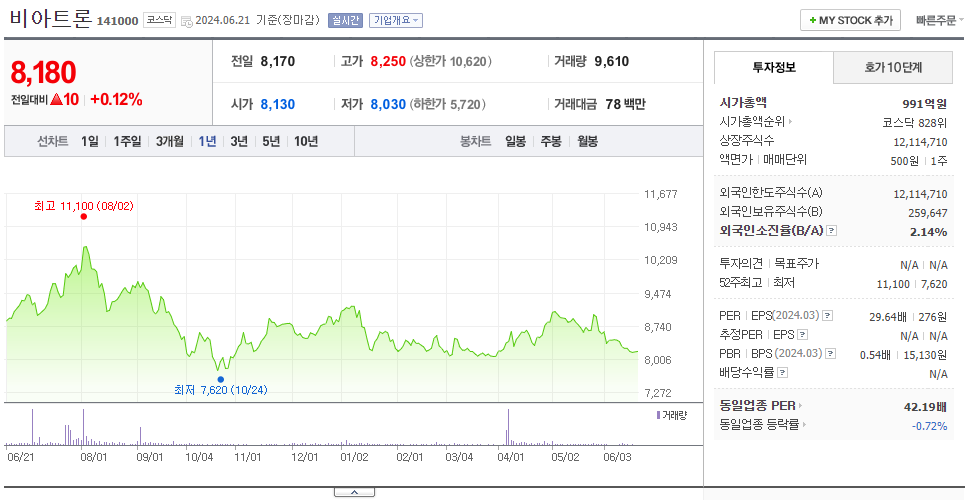The width and height of the screenshot is (968, 500).
Task: Select the 월봉 candlestick chart
Action: [x=588, y=141]
